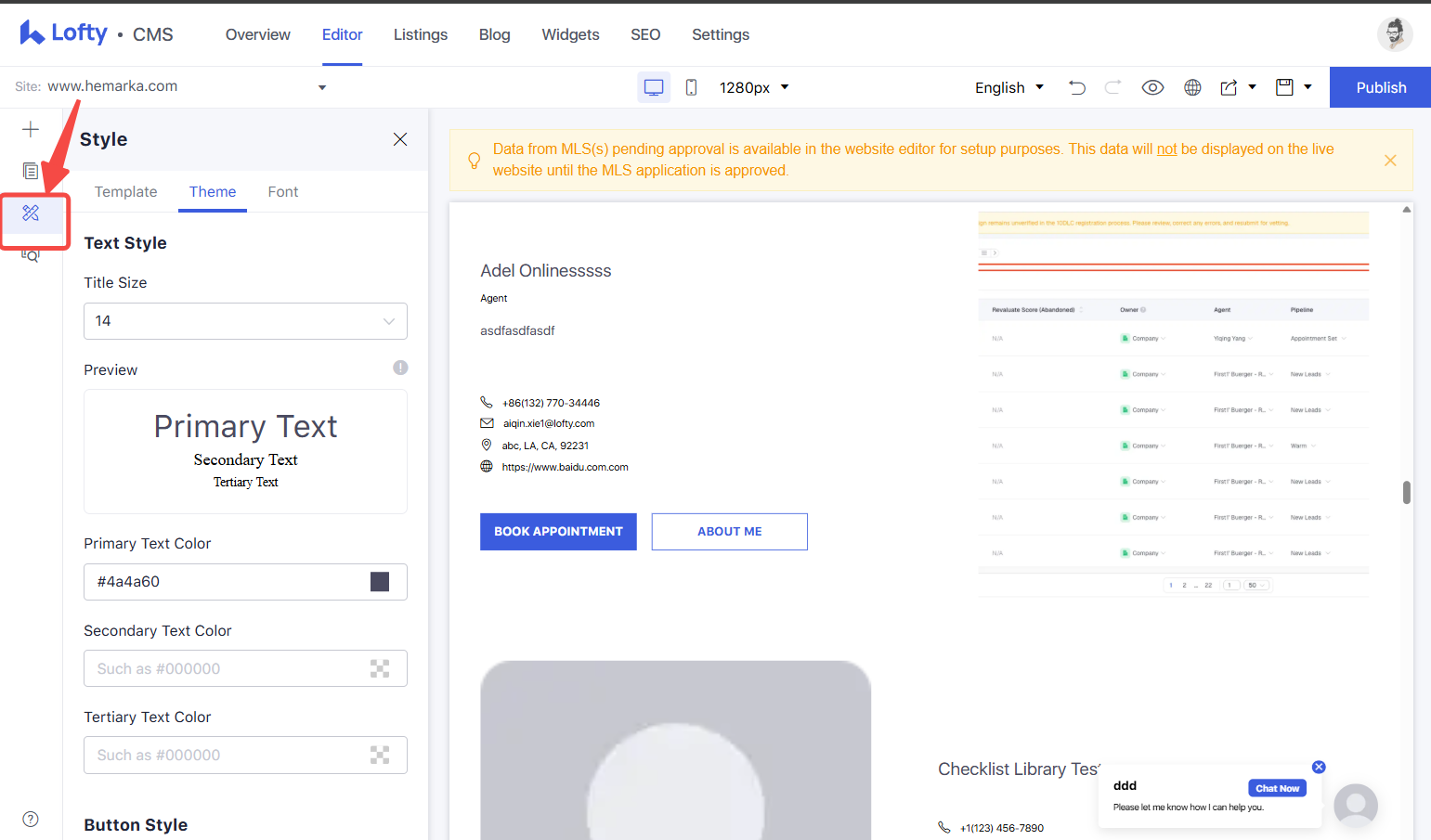Click the phone icon beside +86(132) 770-34446

487,402
